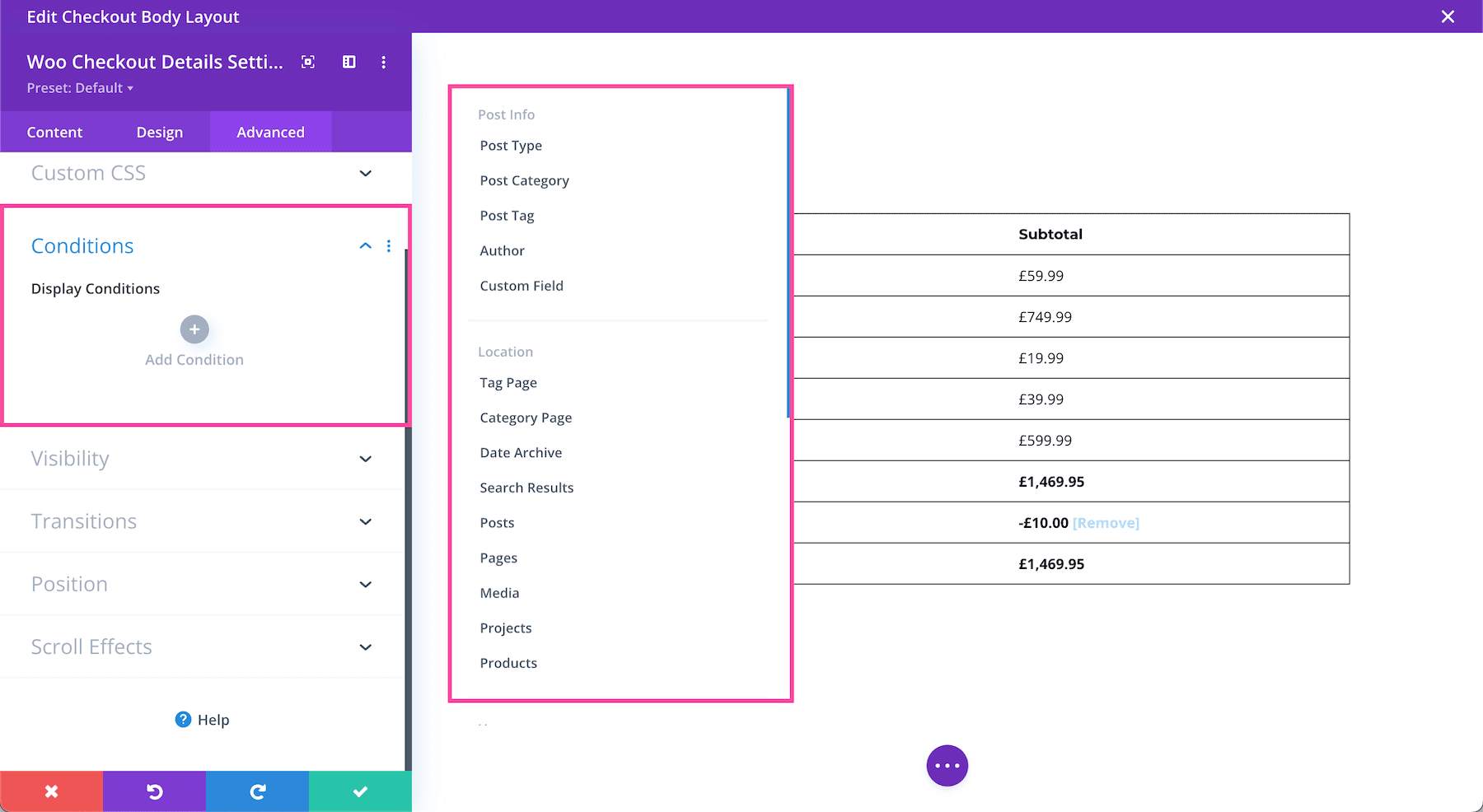
Task: Save settings with the green checkmark icon
Action: pos(360,791)
